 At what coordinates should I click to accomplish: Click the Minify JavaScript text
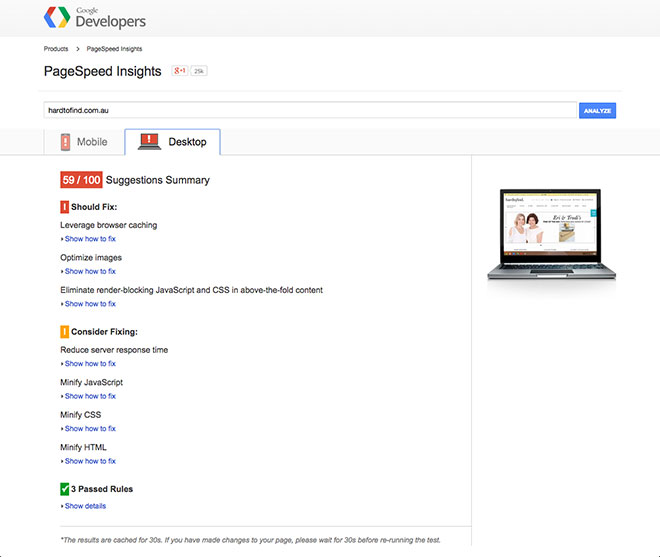(x=92, y=382)
